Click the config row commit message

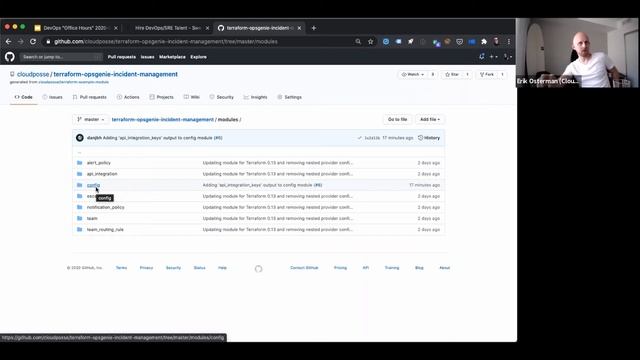click(262, 185)
